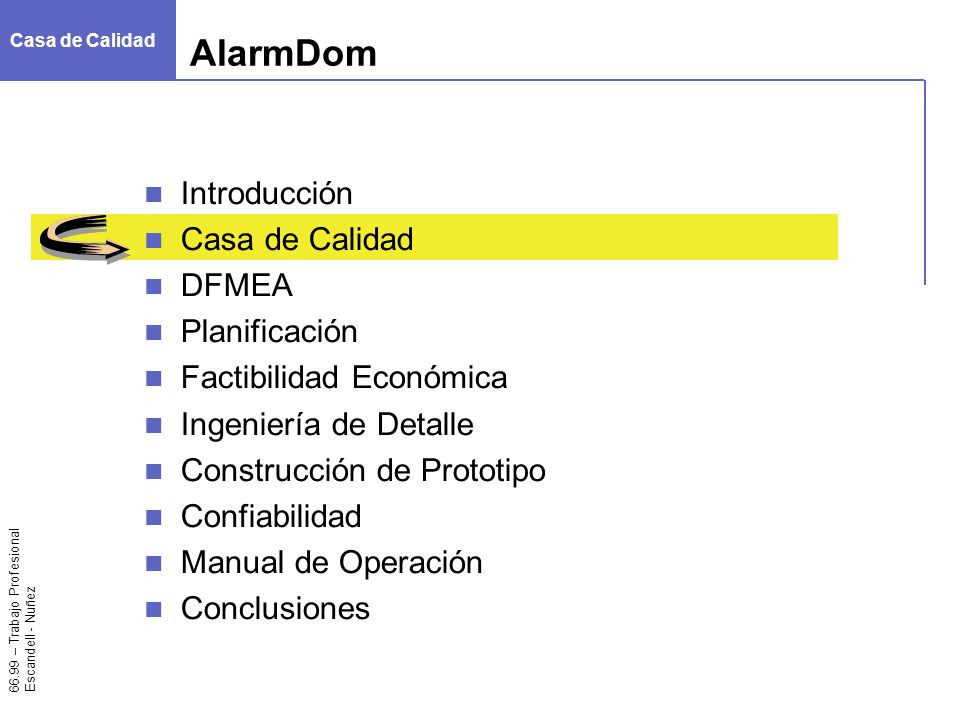Click the bullet beside Casa de Calidad item
Image resolution: width=960 pixels, height=720 pixels.
coord(154,241)
